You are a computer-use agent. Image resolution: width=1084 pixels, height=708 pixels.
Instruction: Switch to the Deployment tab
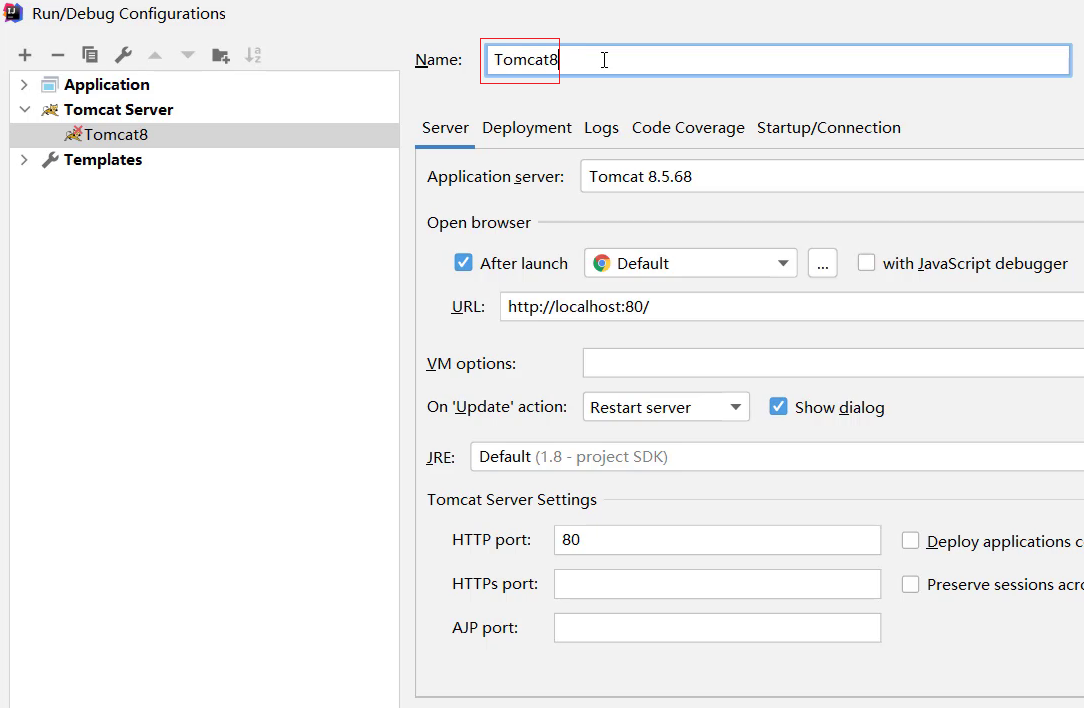tap(527, 127)
